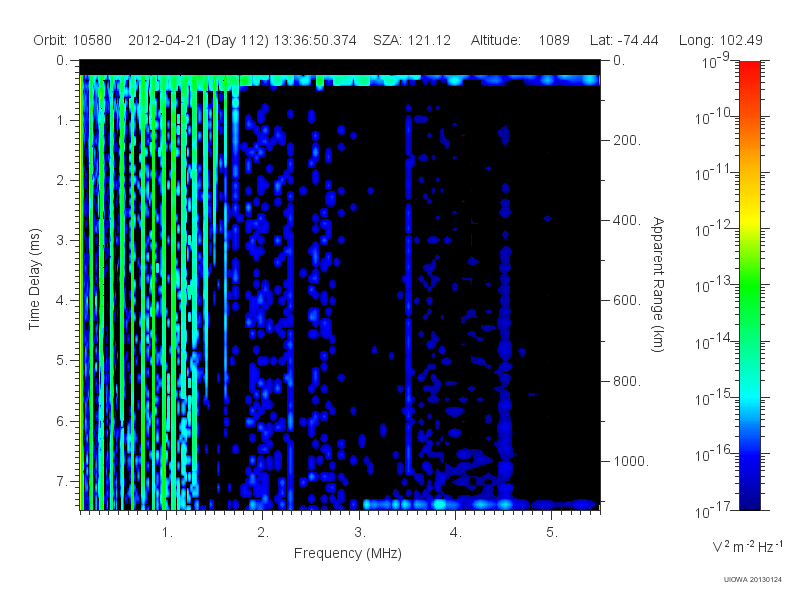
Task: Click the Frequency (MHz) axis title
Action: [x=347, y=553]
